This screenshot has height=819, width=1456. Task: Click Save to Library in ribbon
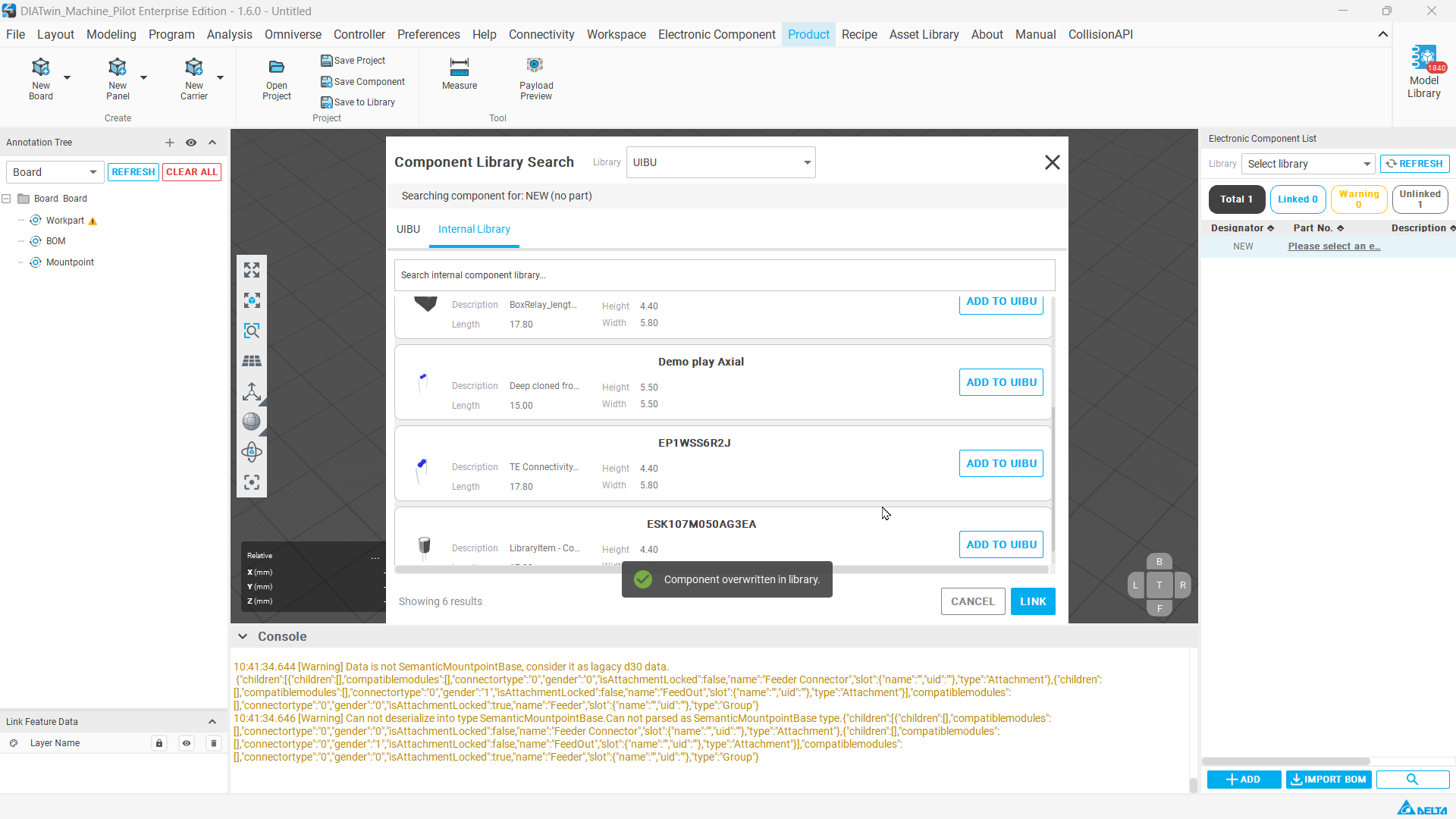(358, 102)
